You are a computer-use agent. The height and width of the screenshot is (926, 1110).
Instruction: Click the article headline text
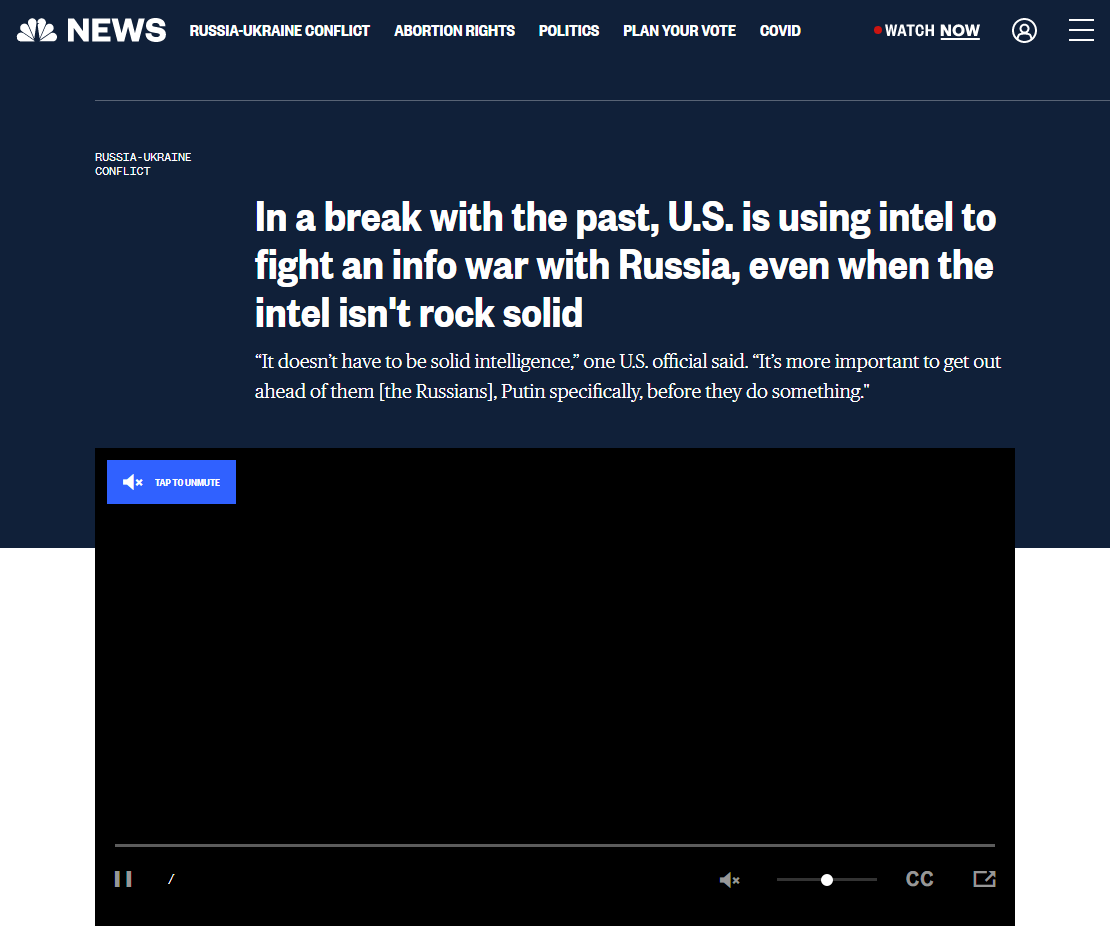click(625, 265)
